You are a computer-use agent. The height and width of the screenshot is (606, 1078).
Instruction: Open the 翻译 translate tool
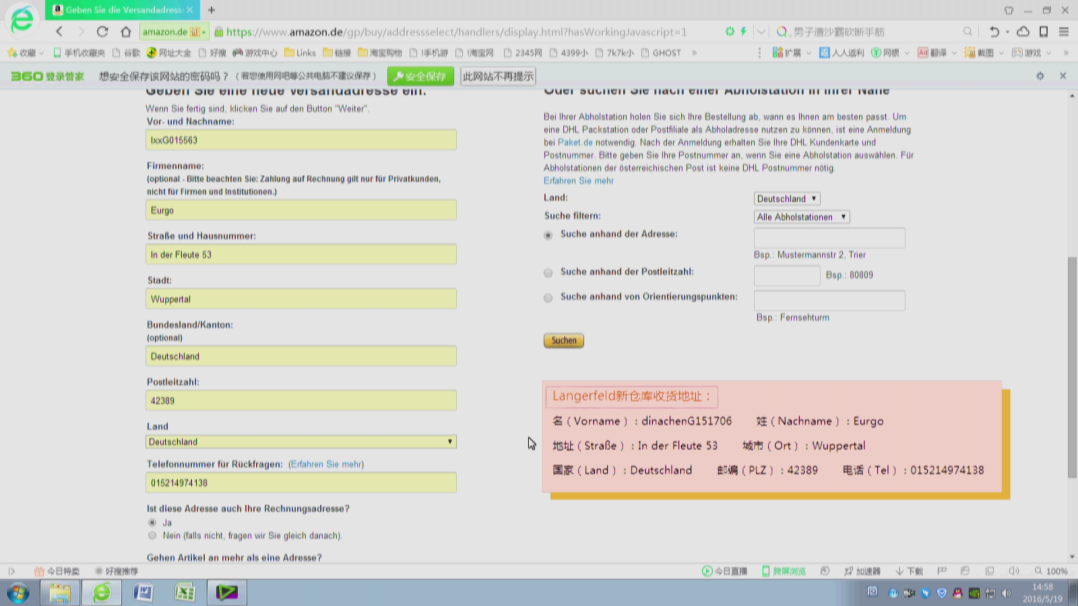[933, 52]
